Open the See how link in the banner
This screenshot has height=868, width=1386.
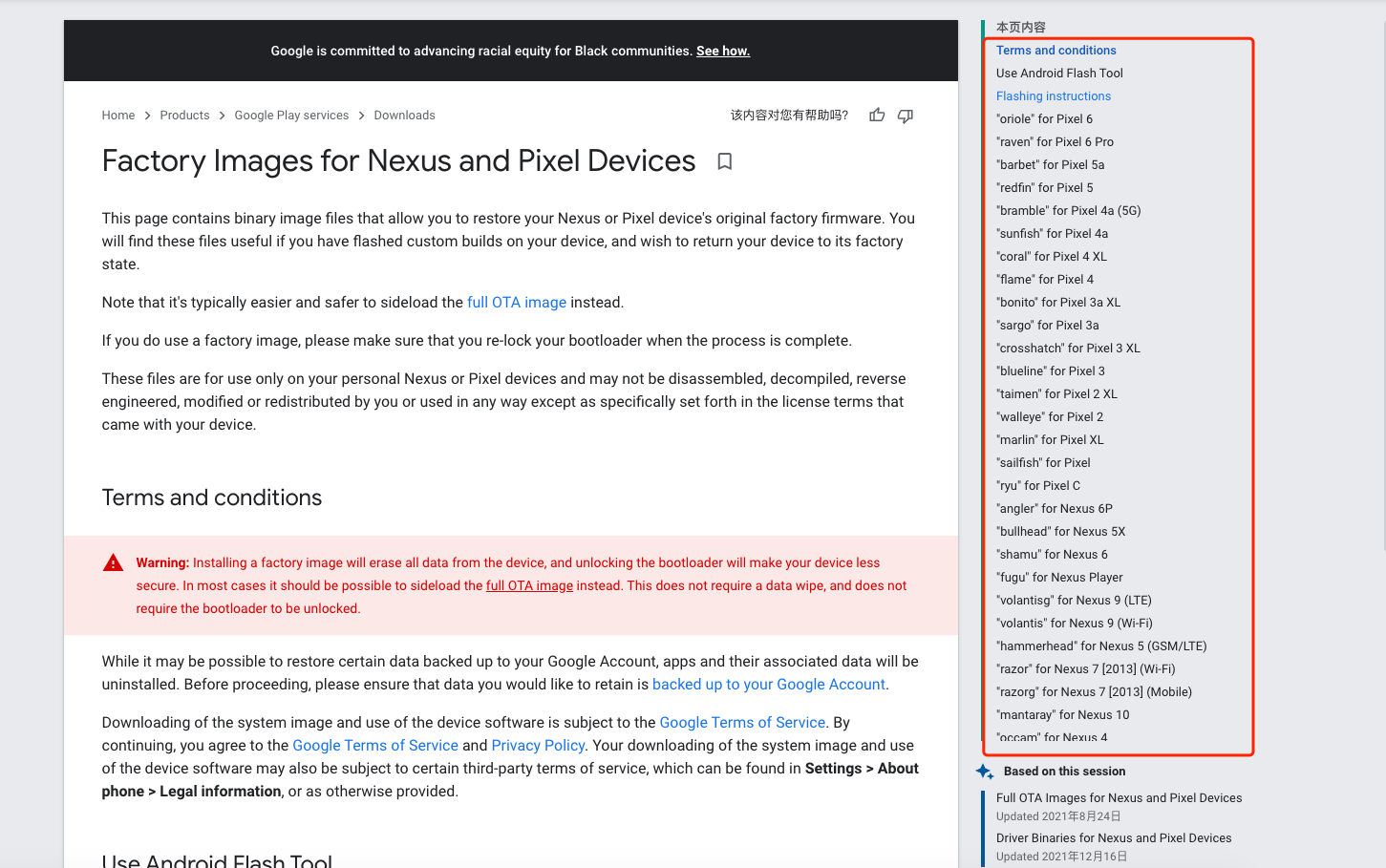723,51
